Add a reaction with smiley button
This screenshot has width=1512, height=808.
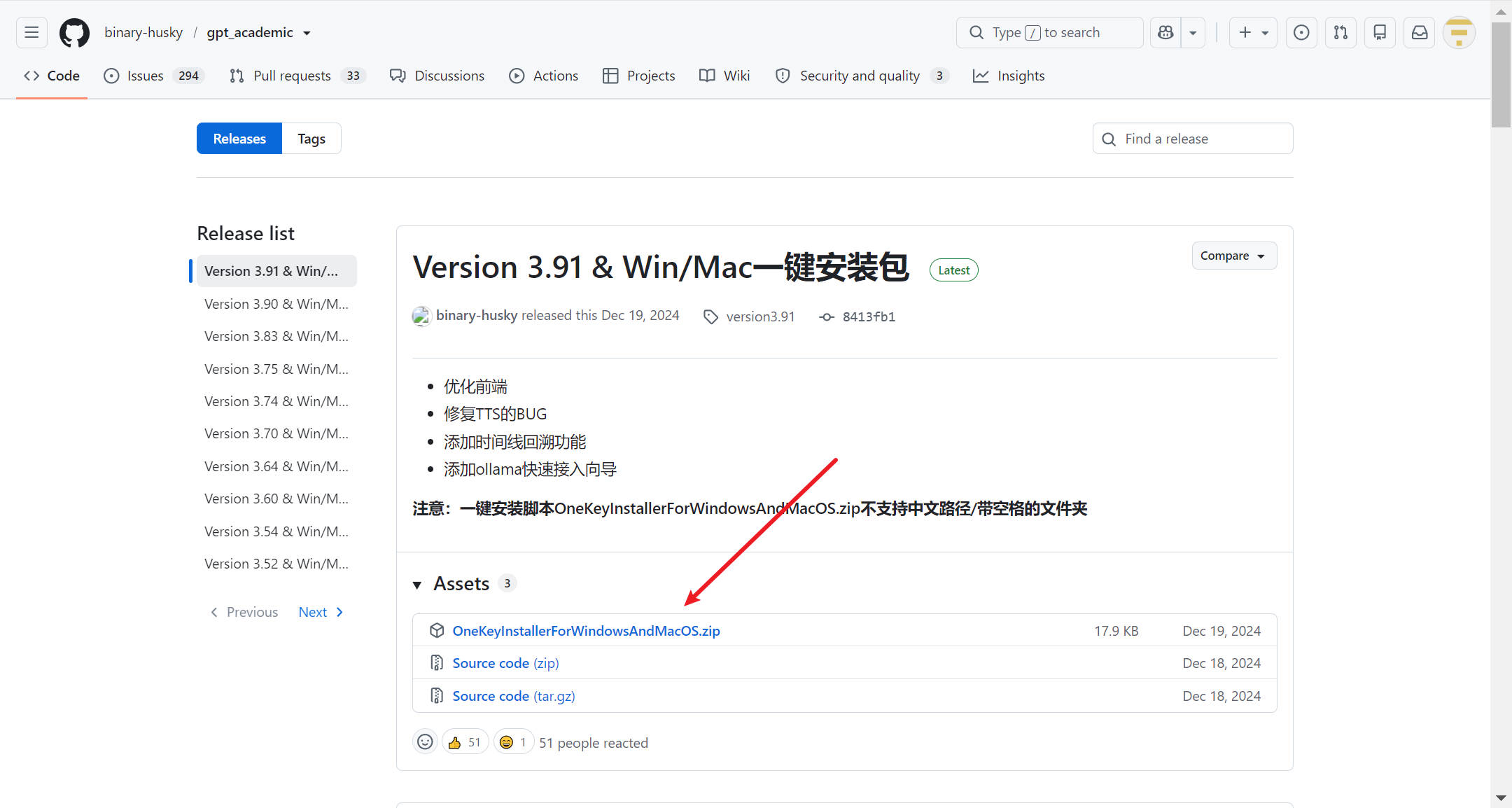tap(425, 742)
